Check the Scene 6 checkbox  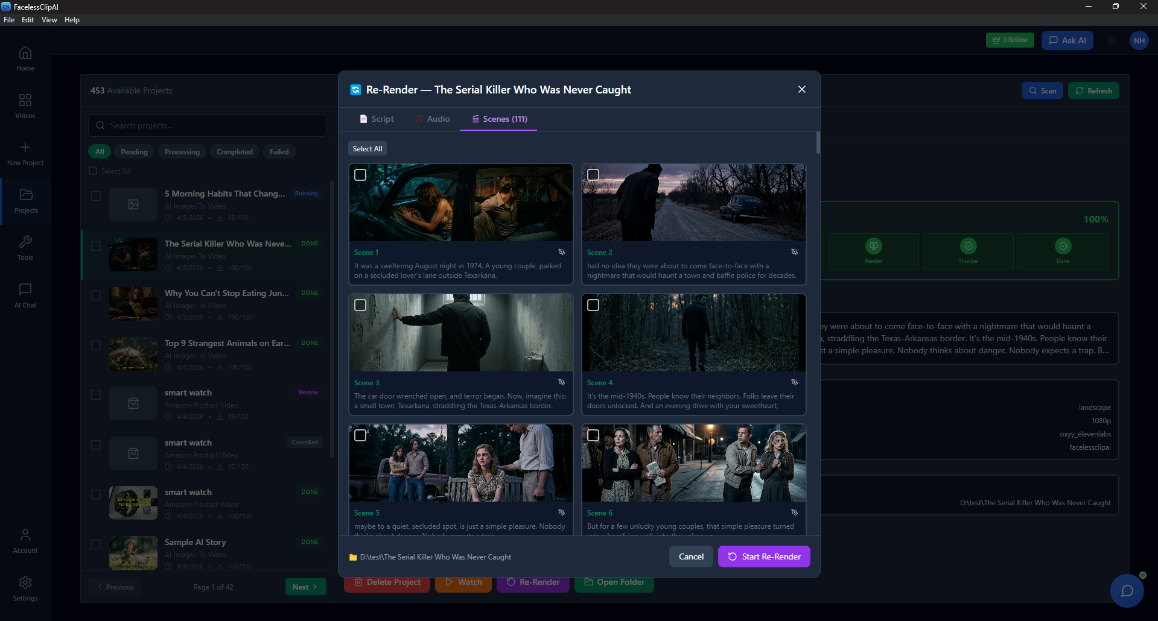pyautogui.click(x=593, y=436)
